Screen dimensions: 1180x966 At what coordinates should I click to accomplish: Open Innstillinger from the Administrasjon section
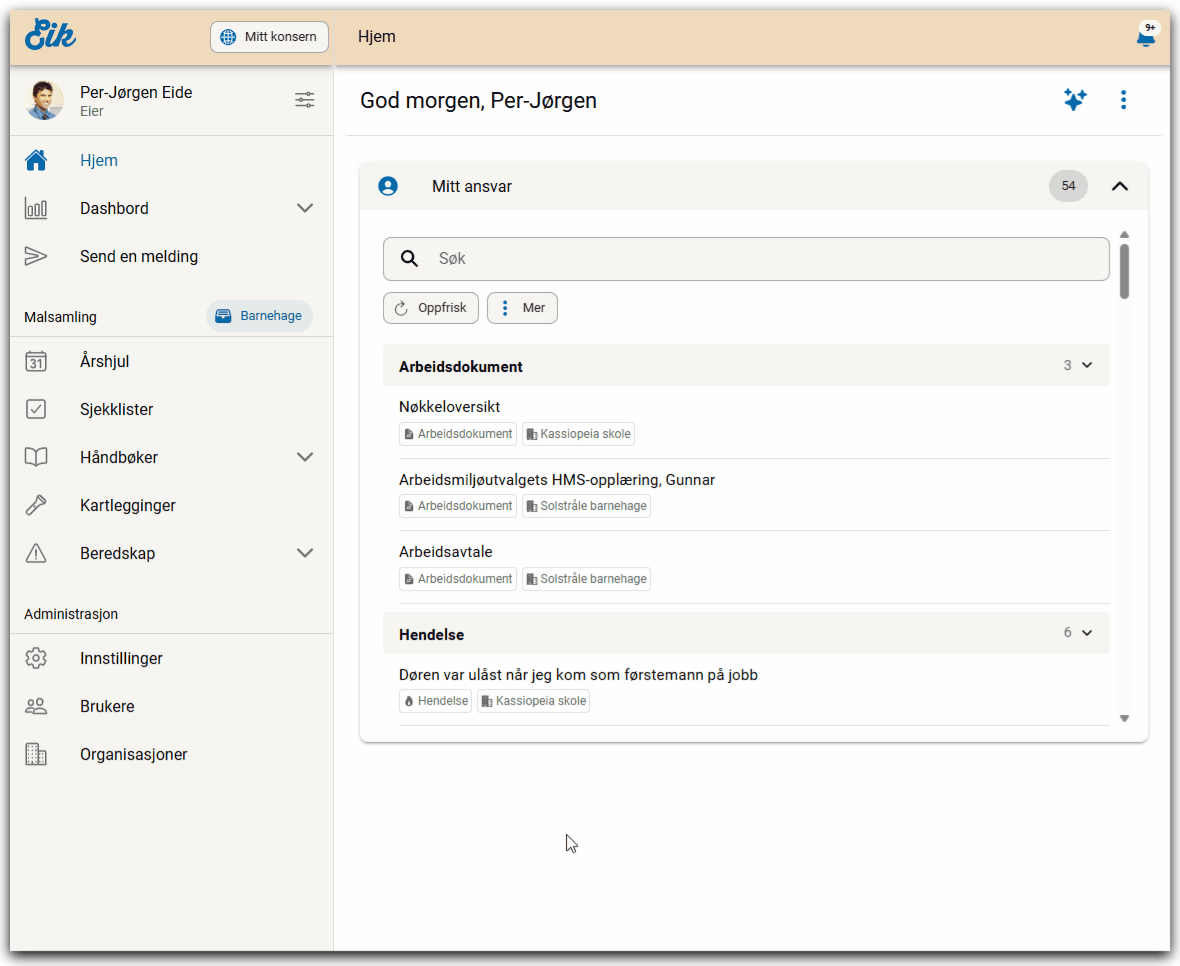pos(121,659)
